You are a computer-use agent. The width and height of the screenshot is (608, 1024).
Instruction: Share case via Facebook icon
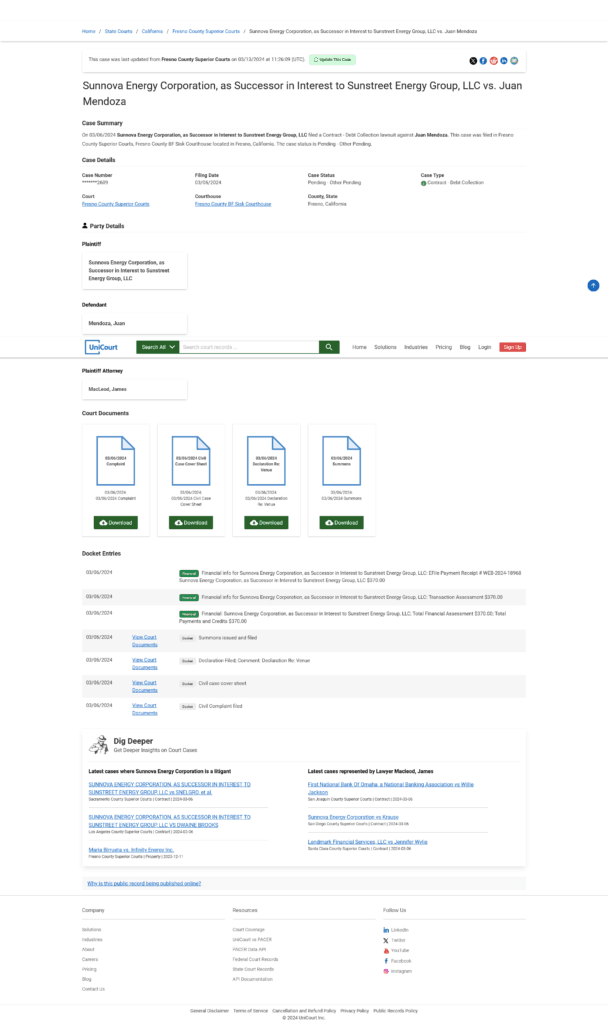coord(483,60)
